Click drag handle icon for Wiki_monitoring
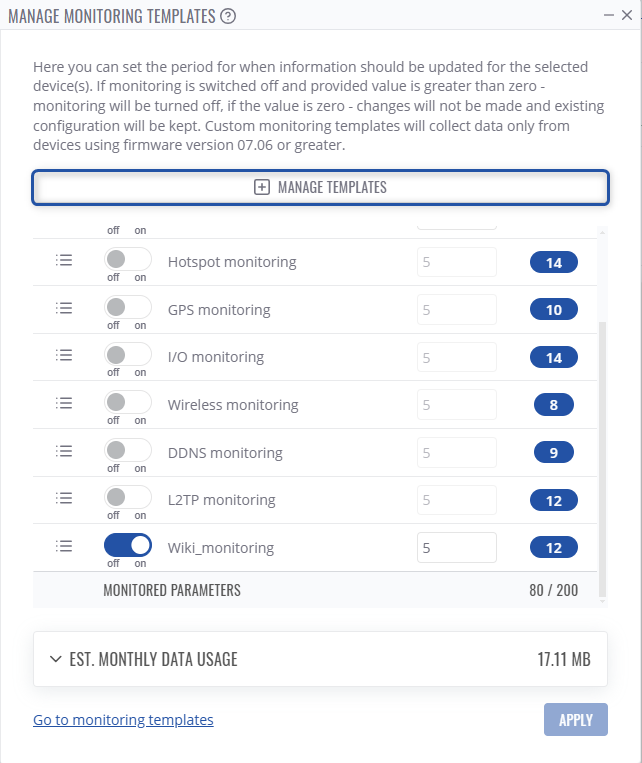This screenshot has width=642, height=763. point(64,546)
